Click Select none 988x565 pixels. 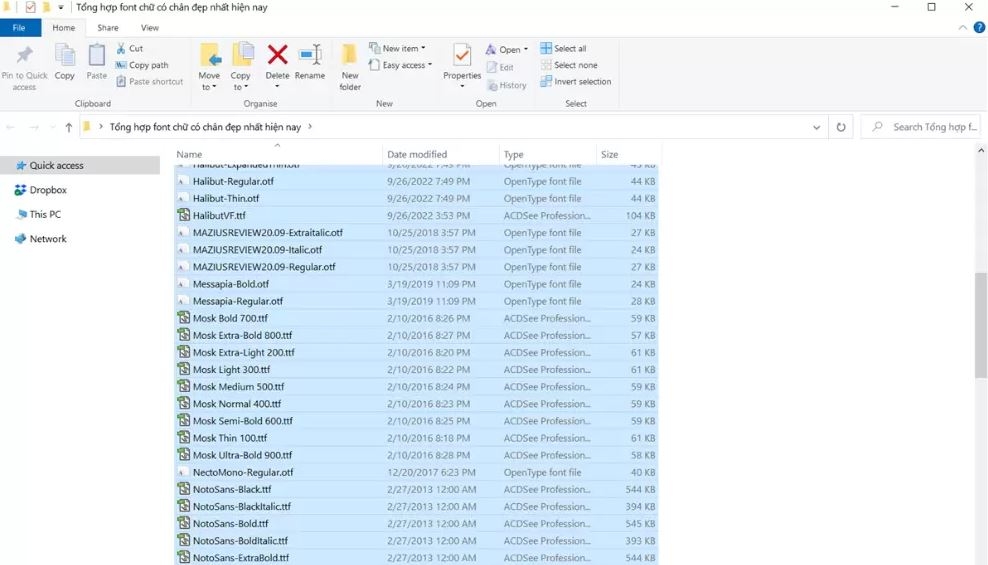click(x=569, y=65)
